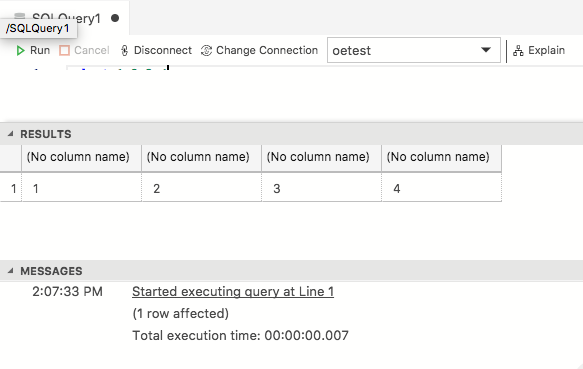Collapse the MESSAGES panel triangle
583x369 pixels.
10,271
